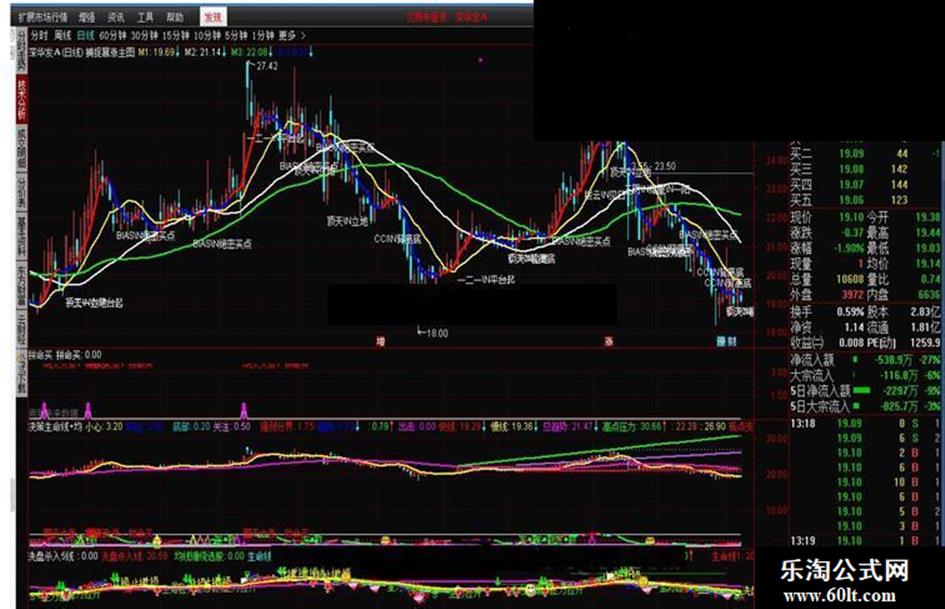Click the M1: 19.69 indicator value
The height and width of the screenshot is (609, 945).
tap(158, 52)
